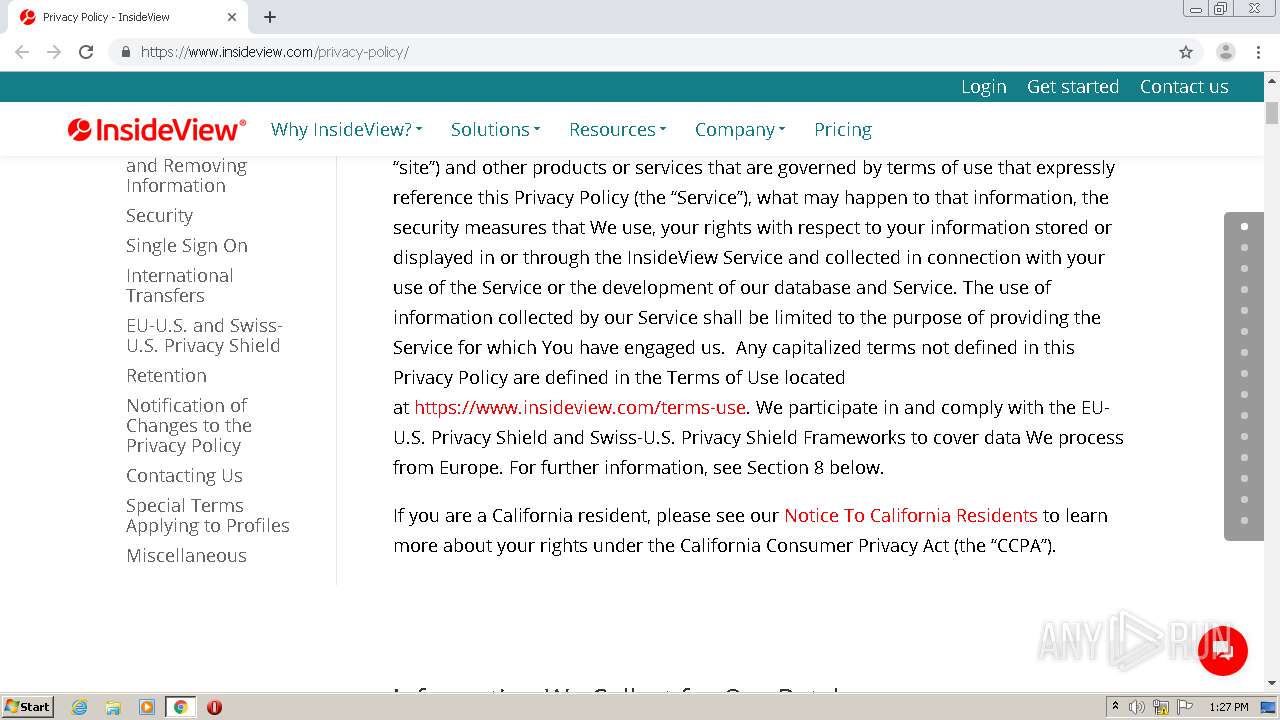
Task: Jump to Single Sign On section
Action: (187, 245)
